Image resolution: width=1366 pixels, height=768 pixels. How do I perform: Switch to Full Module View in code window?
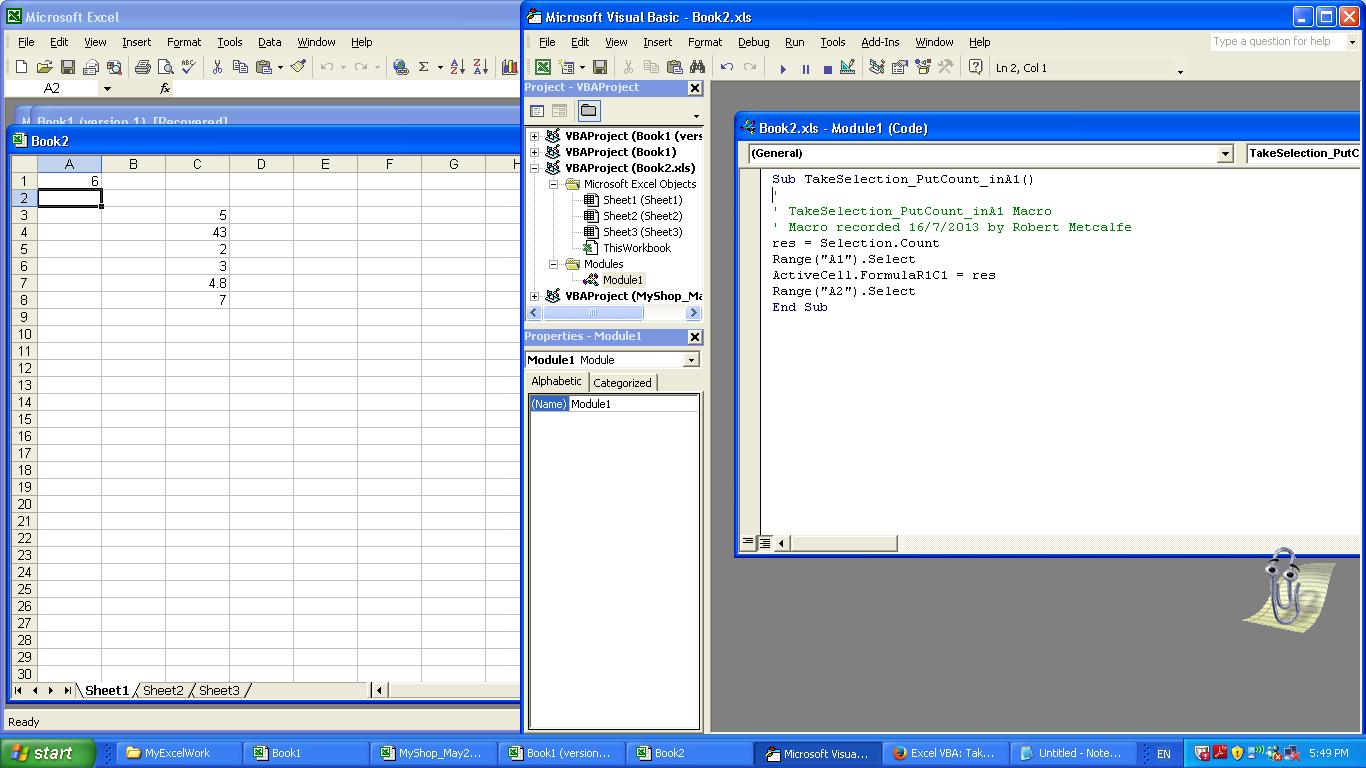(764, 542)
